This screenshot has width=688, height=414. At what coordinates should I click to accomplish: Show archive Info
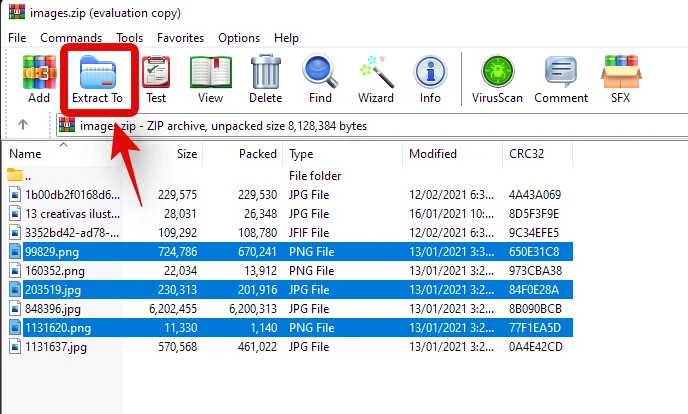[x=430, y=79]
